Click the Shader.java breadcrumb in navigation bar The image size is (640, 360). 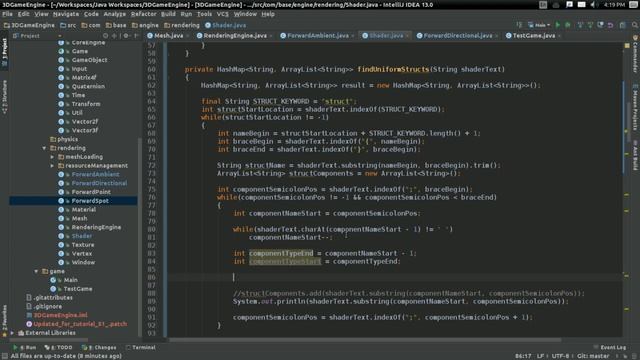tap(225, 25)
